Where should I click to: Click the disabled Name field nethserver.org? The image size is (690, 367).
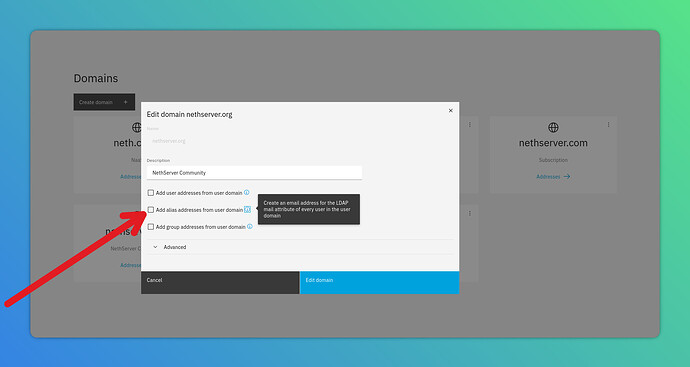click(x=254, y=141)
